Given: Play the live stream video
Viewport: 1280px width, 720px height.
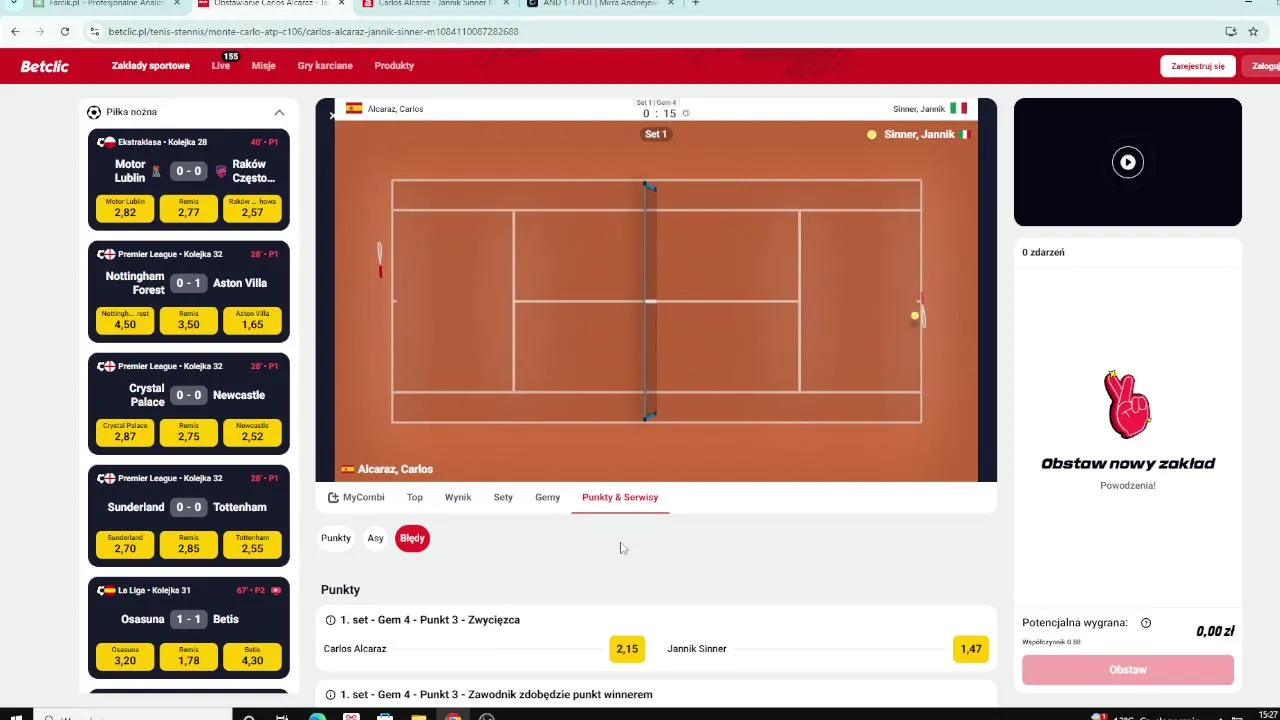Looking at the screenshot, I should 1128,162.
